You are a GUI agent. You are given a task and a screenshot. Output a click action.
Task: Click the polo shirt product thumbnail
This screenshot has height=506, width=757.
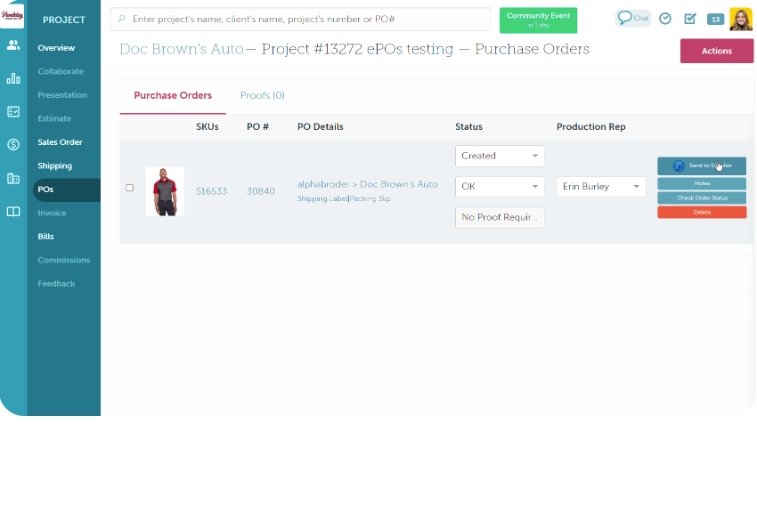(x=165, y=191)
